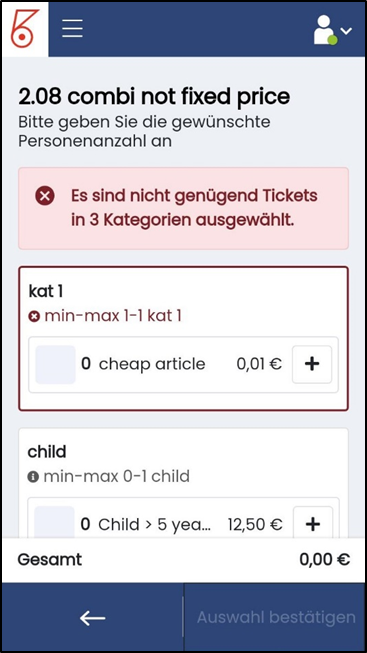
Task: Click the child category heading
Action: 47,451
